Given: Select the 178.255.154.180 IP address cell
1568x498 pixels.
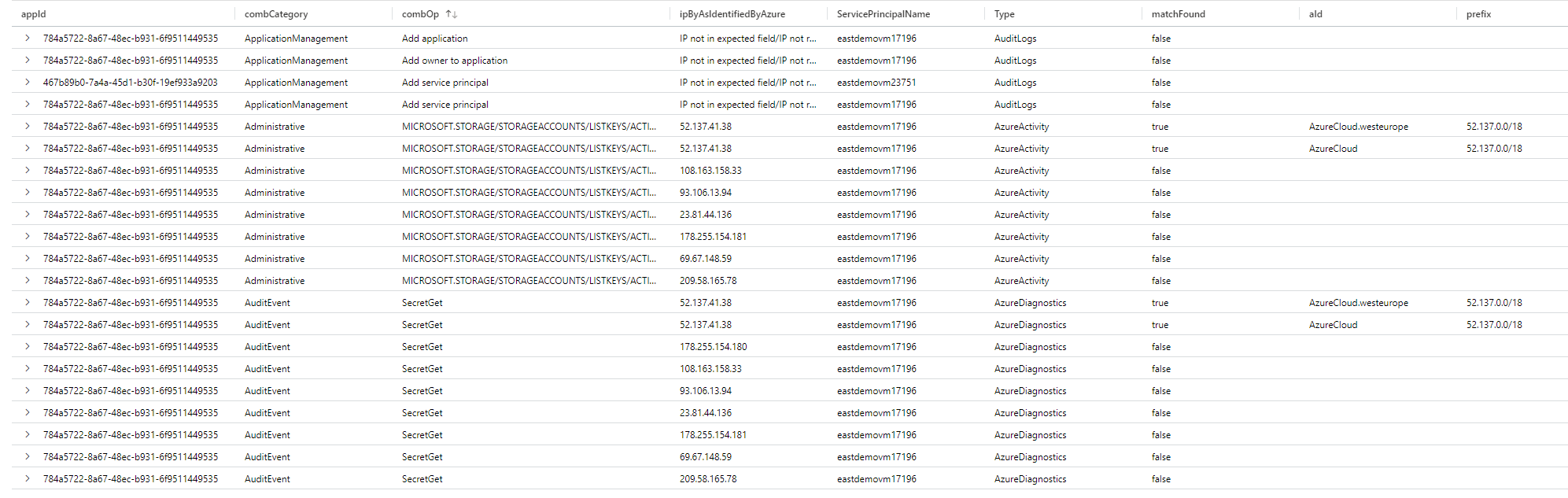Looking at the screenshot, I should [713, 347].
